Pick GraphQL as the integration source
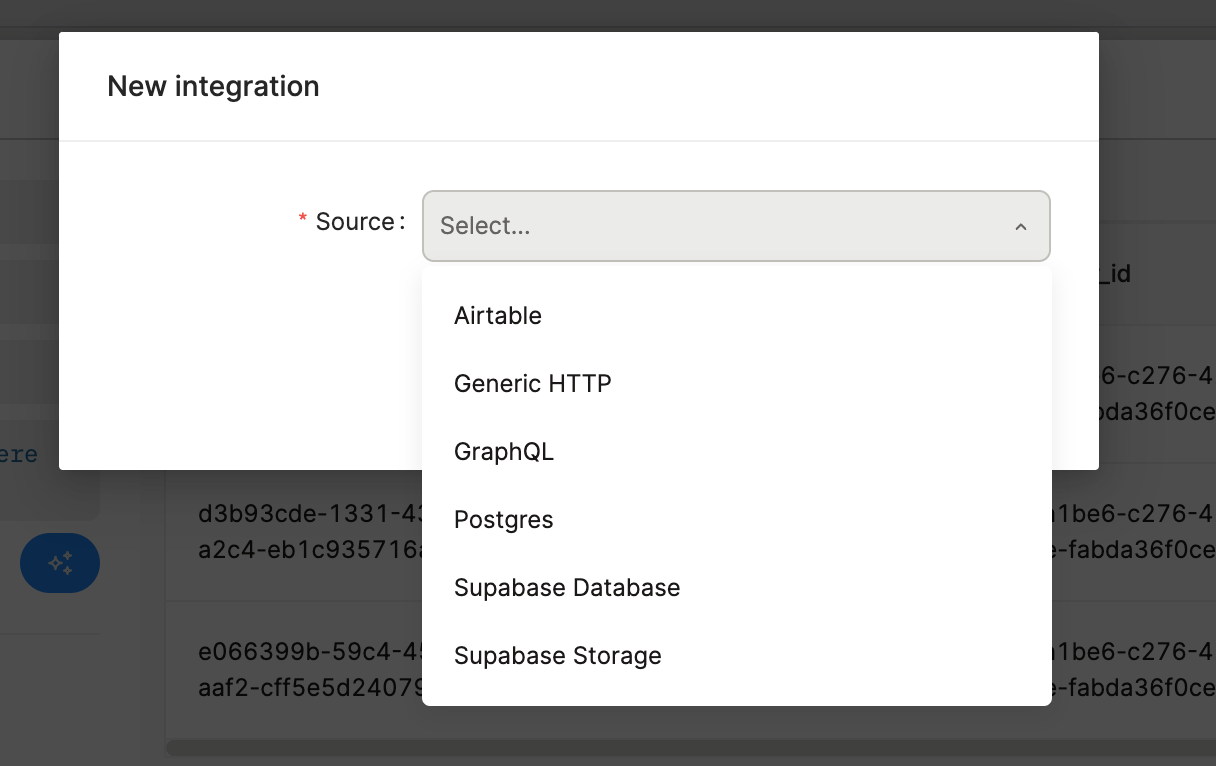Viewport: 1216px width, 766px height. coord(503,452)
